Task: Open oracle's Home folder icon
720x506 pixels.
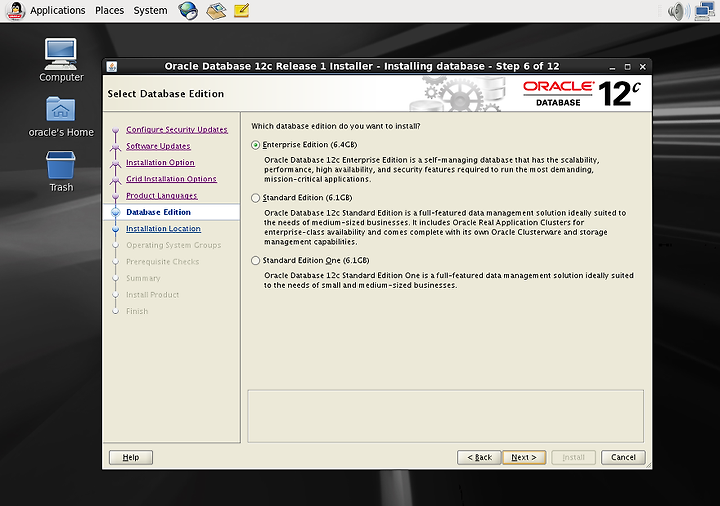Action: pos(61,117)
